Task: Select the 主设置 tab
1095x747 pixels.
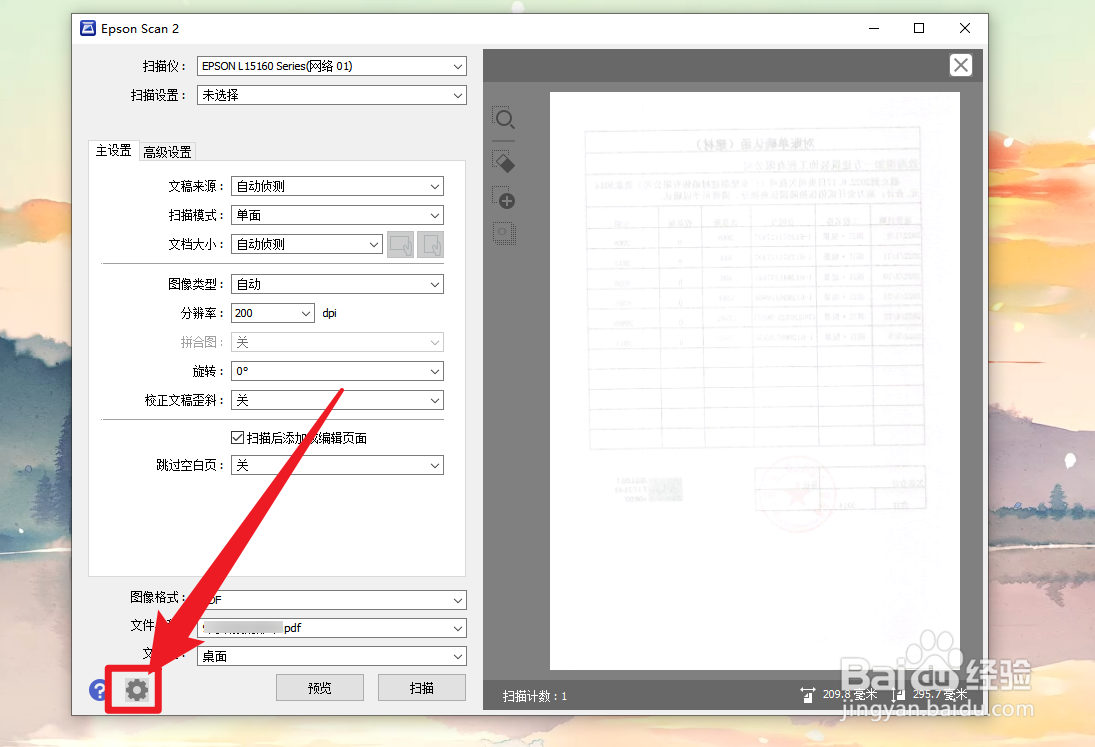Action: coord(113,151)
